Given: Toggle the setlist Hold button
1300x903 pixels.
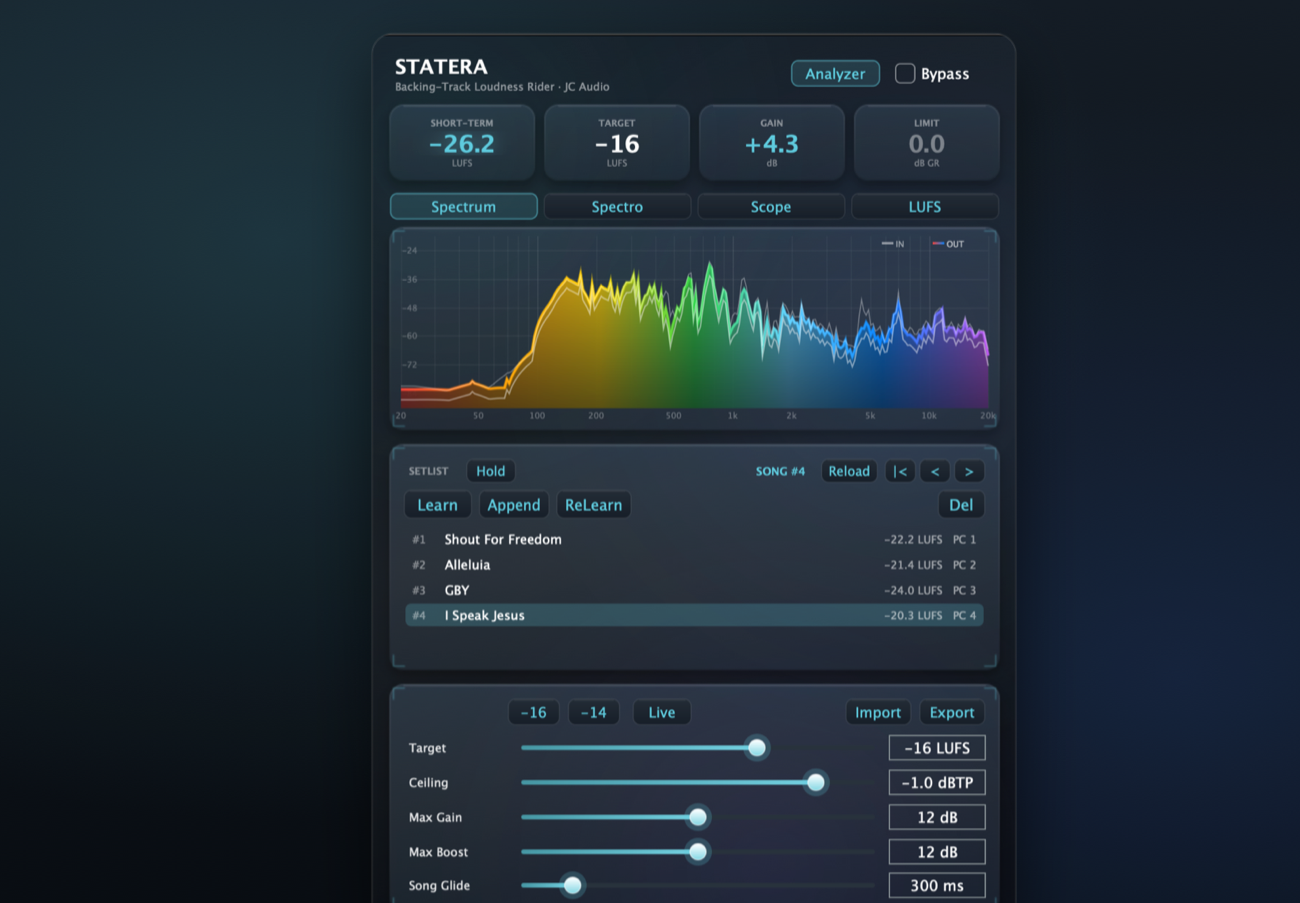Looking at the screenshot, I should tap(490, 471).
